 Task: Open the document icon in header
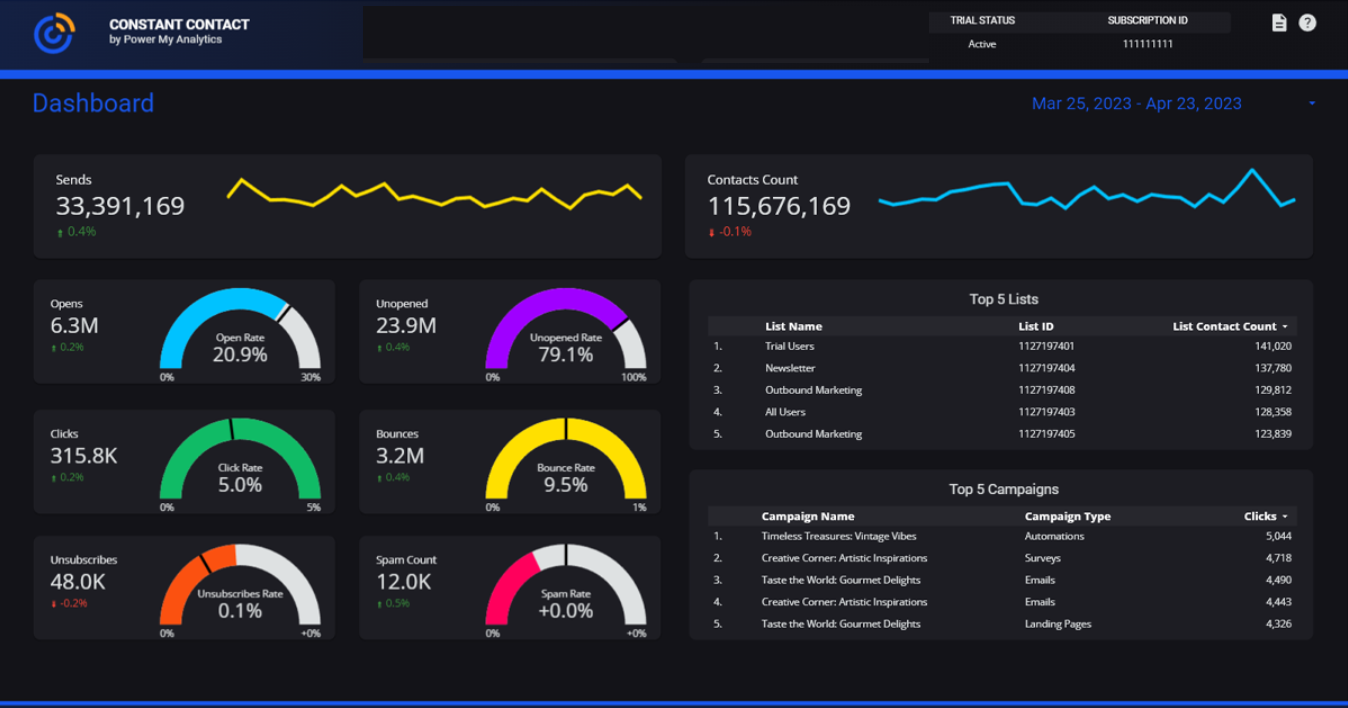coord(1279,23)
